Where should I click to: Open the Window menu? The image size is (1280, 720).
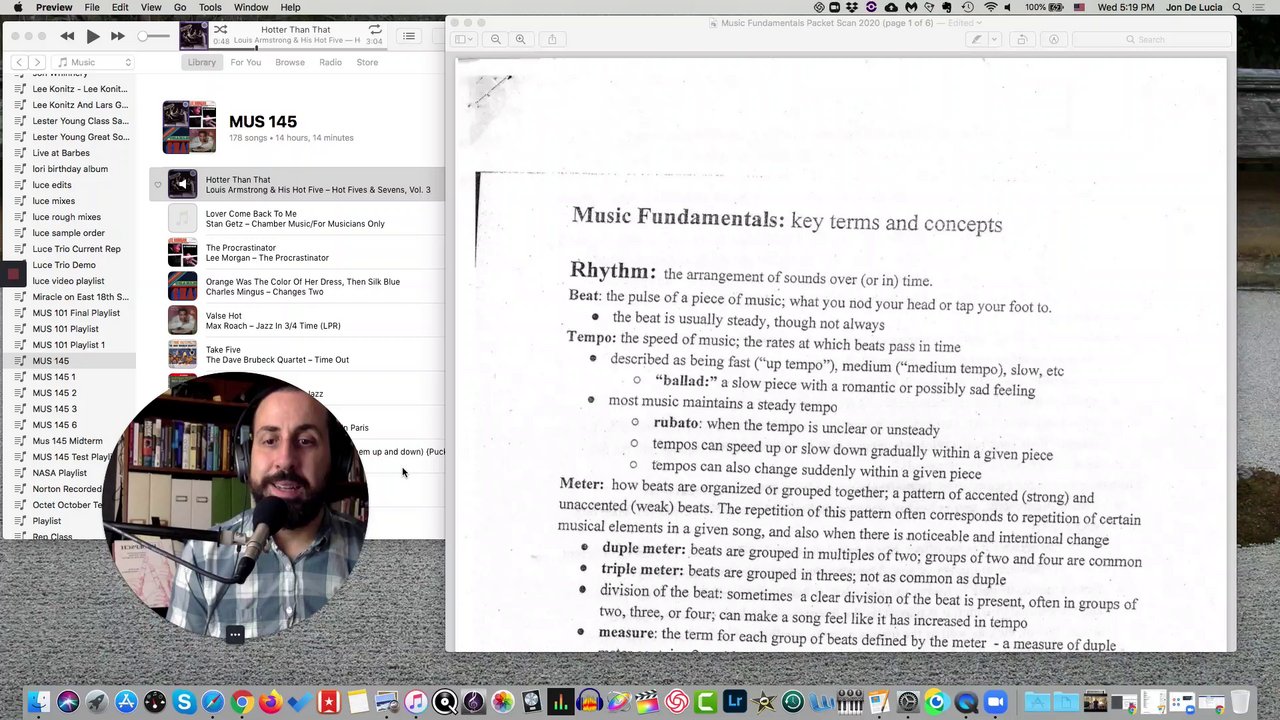[251, 7]
